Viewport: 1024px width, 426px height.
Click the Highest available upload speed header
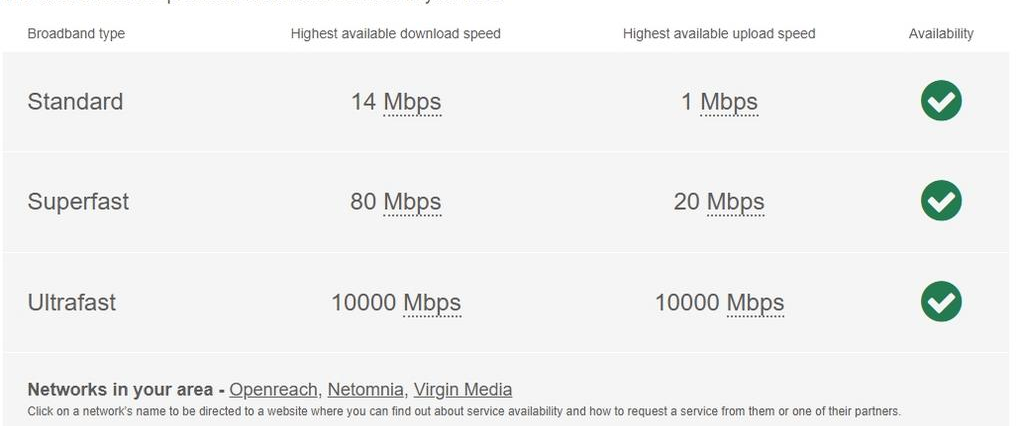(718, 34)
